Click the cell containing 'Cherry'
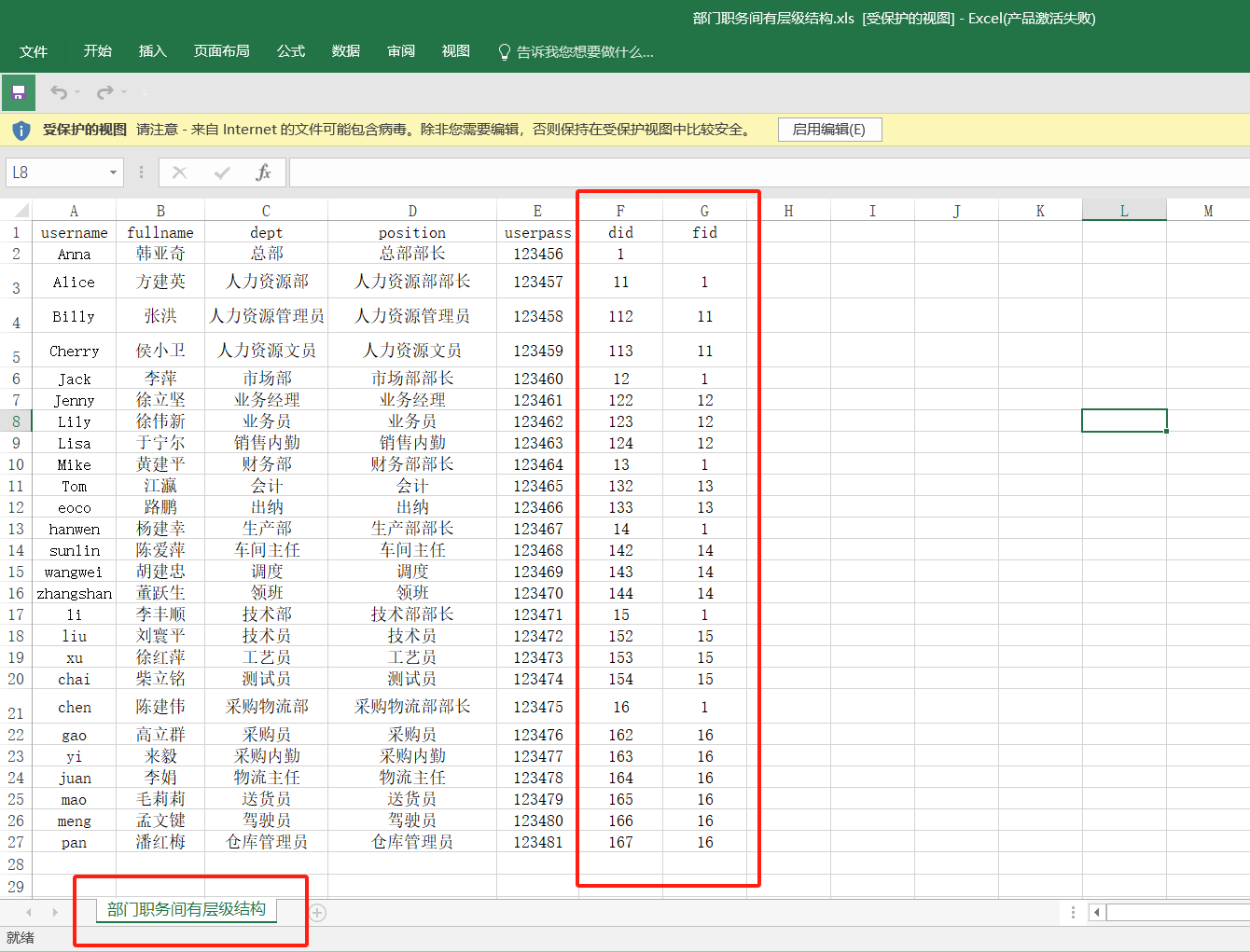The image size is (1250, 952). pyautogui.click(x=74, y=351)
